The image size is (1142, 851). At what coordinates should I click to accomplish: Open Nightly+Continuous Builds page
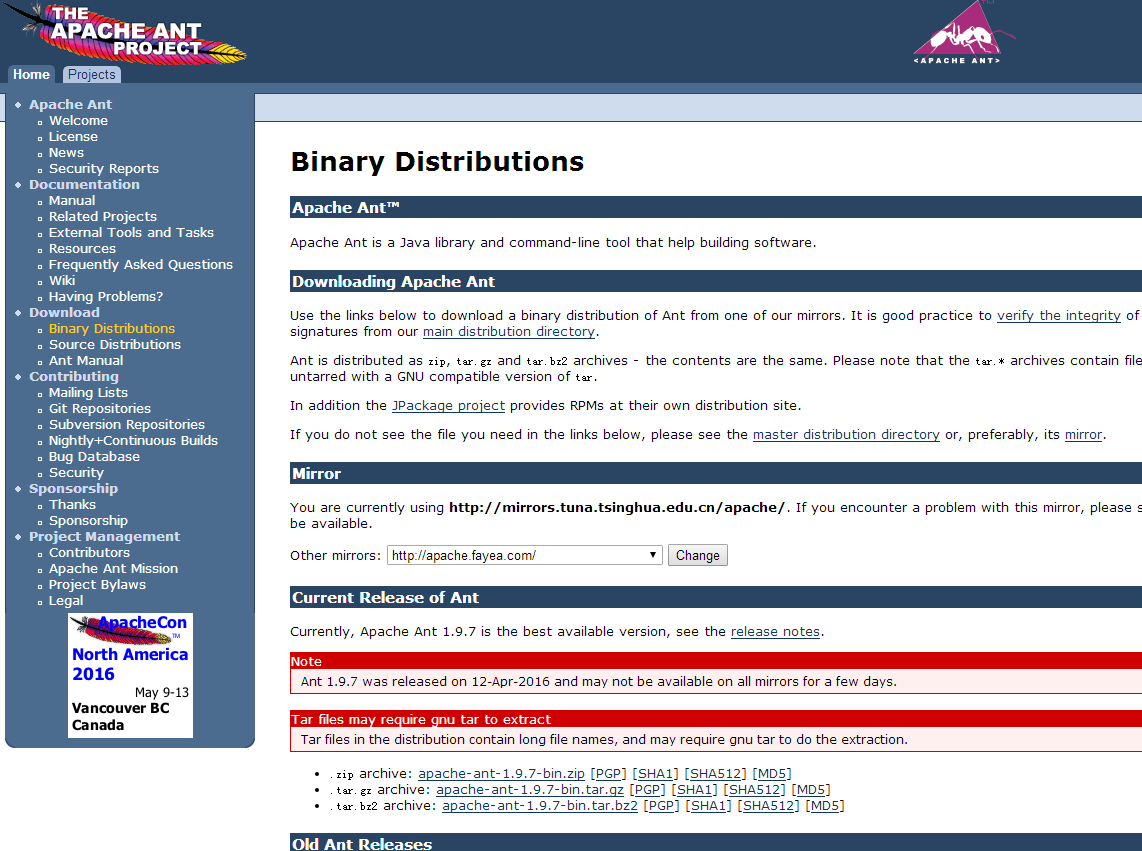[133, 441]
